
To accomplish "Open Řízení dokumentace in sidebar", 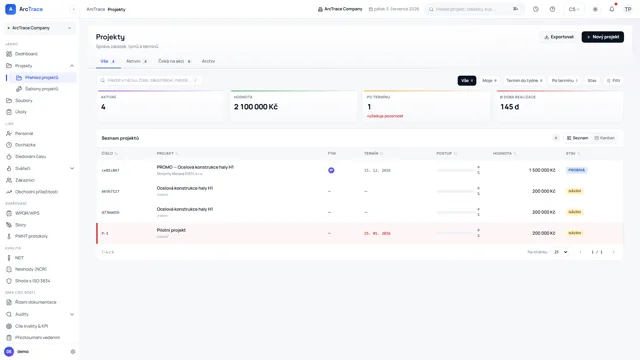I will [36, 302].
